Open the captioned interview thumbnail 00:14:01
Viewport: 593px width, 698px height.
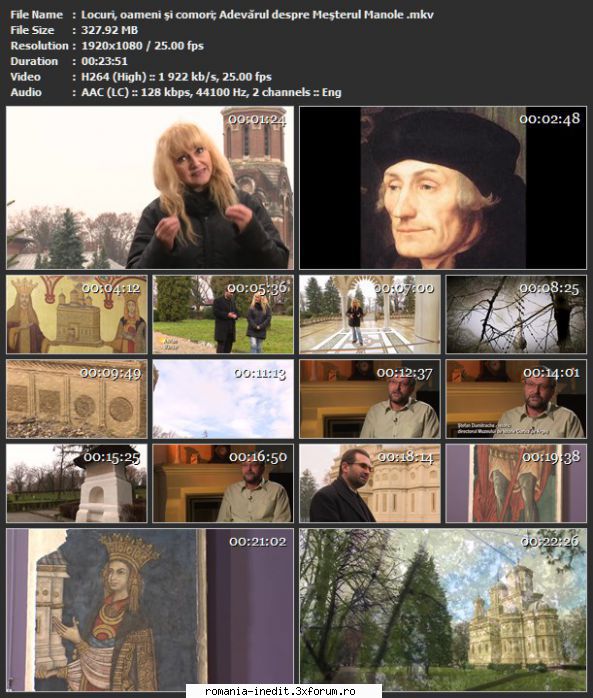[516, 399]
